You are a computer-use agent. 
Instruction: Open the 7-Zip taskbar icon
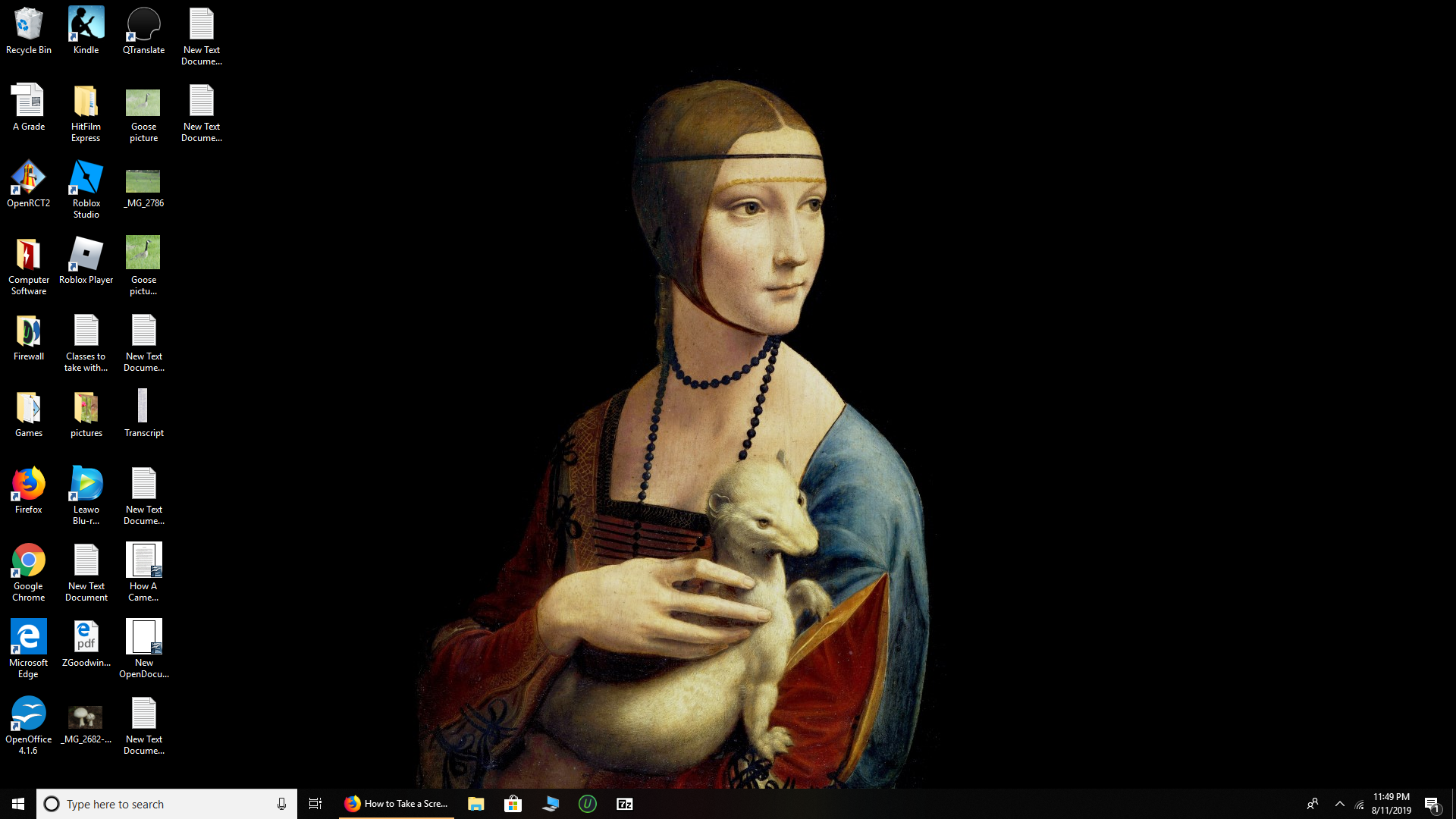tap(625, 804)
